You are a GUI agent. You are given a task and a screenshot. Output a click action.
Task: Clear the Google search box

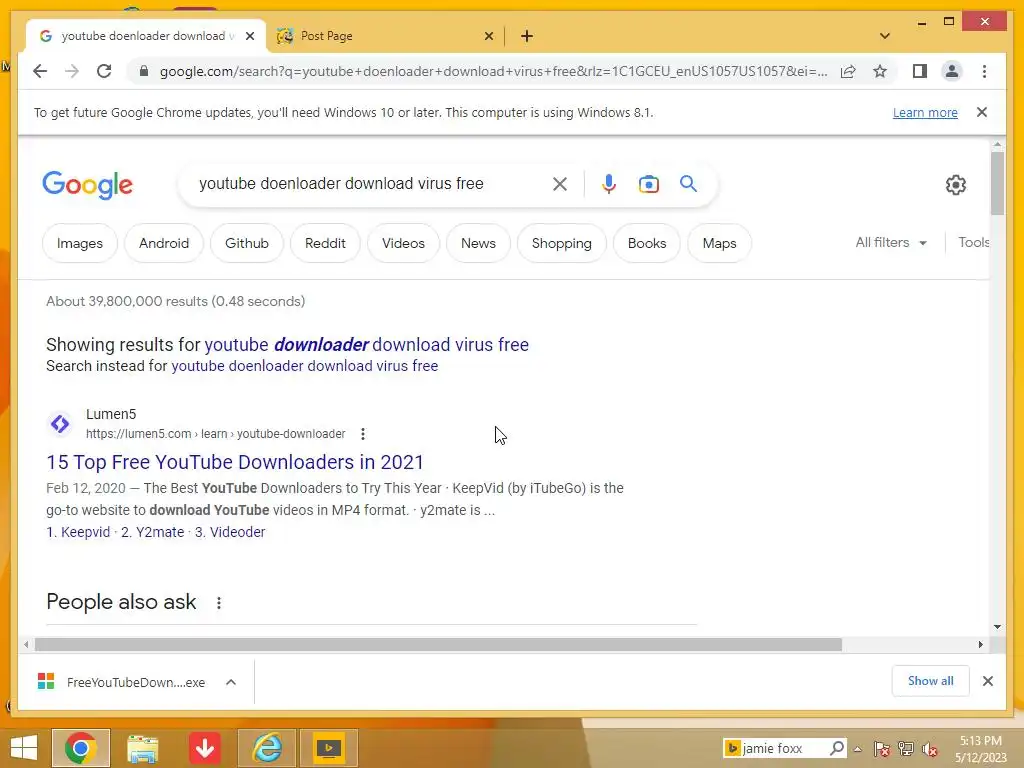[560, 184]
